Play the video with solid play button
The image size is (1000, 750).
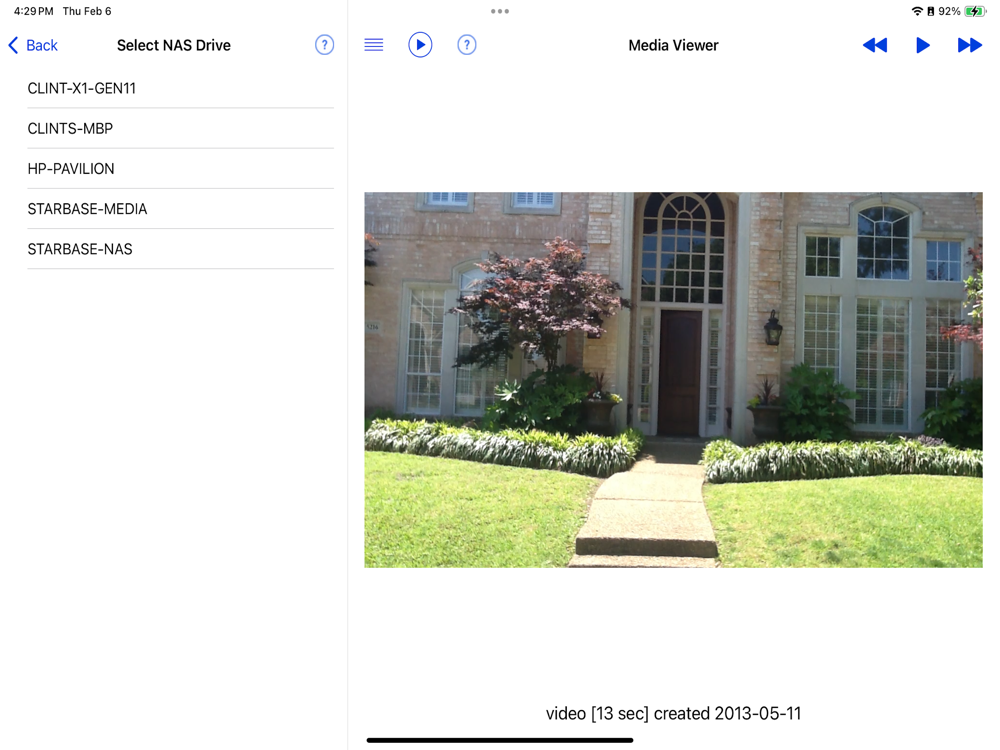coord(922,45)
